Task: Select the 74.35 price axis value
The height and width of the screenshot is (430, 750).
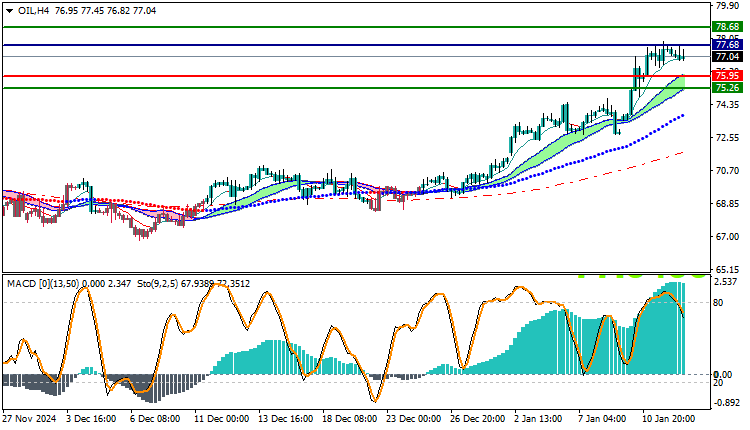Action: pos(727,105)
